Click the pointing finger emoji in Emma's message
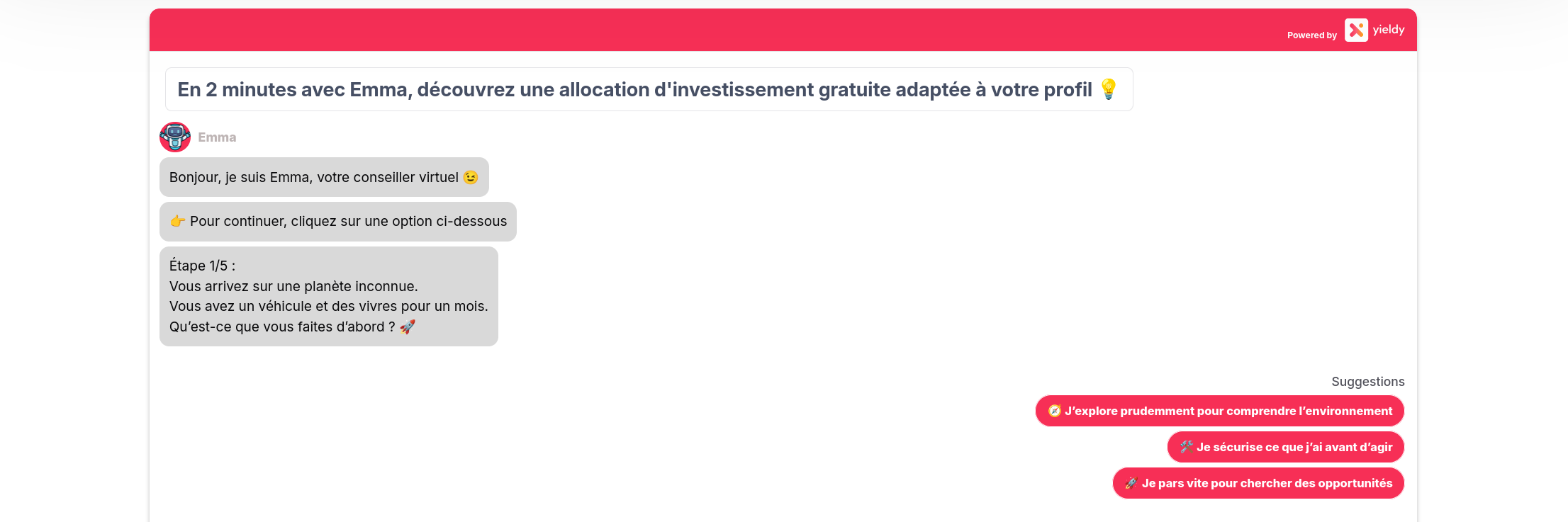This screenshot has width=1568, height=522. [x=177, y=221]
